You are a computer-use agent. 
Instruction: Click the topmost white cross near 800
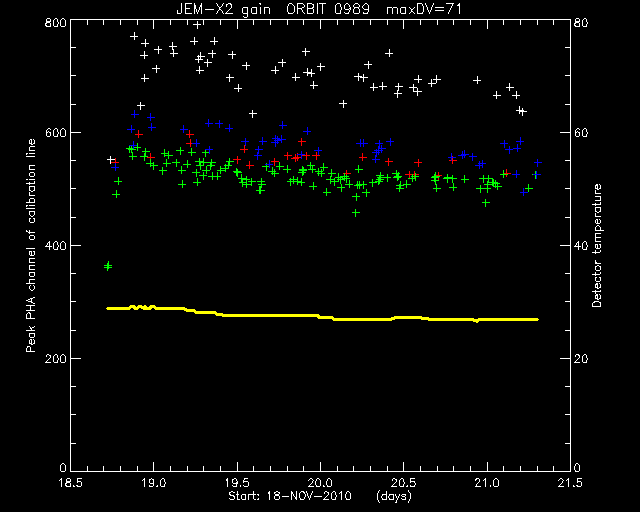tap(197, 25)
